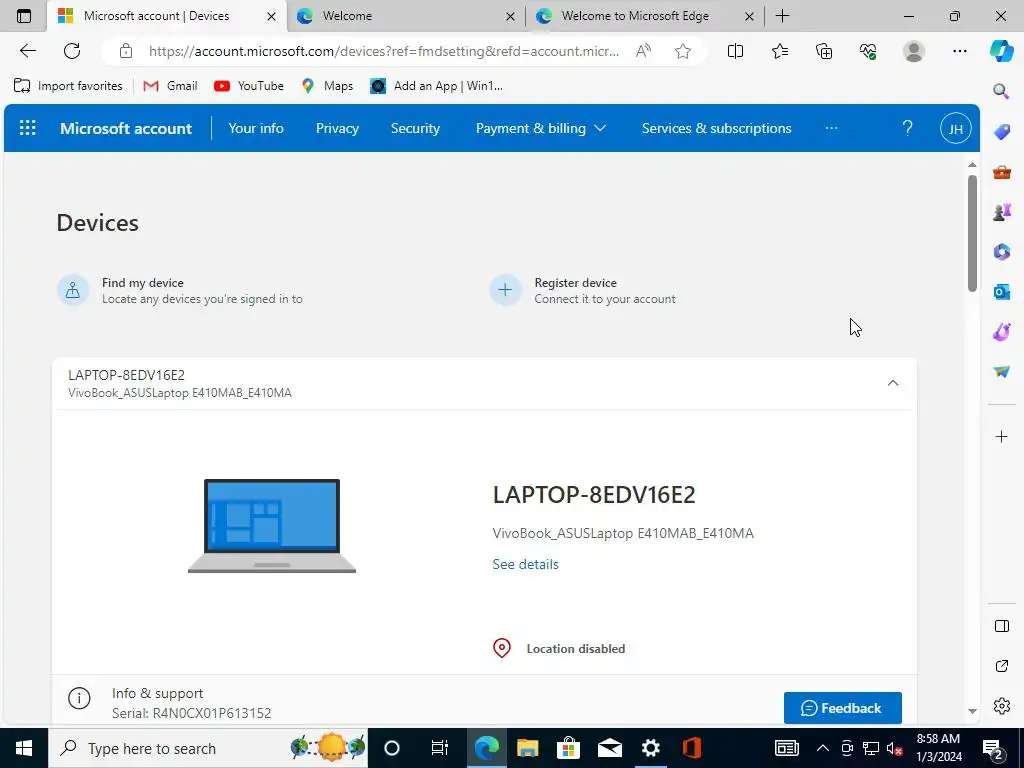This screenshot has width=1024, height=768.
Task: Show more navigation items ellipsis
Action: (831, 128)
